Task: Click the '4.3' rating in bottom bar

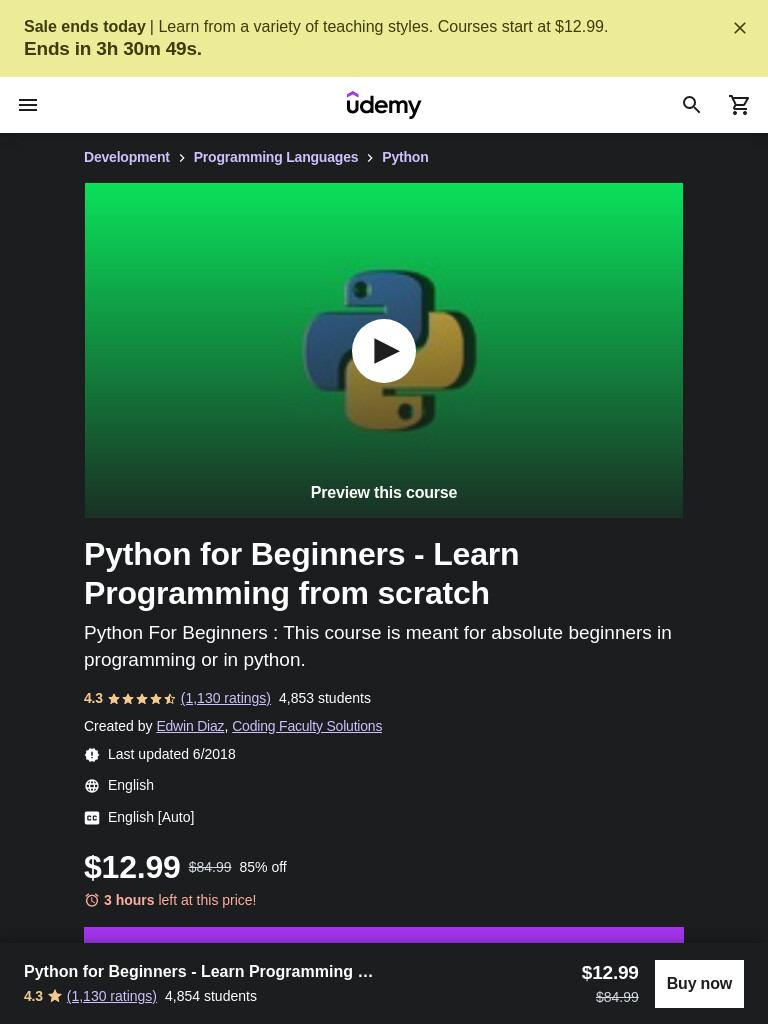Action: pyautogui.click(x=33, y=996)
